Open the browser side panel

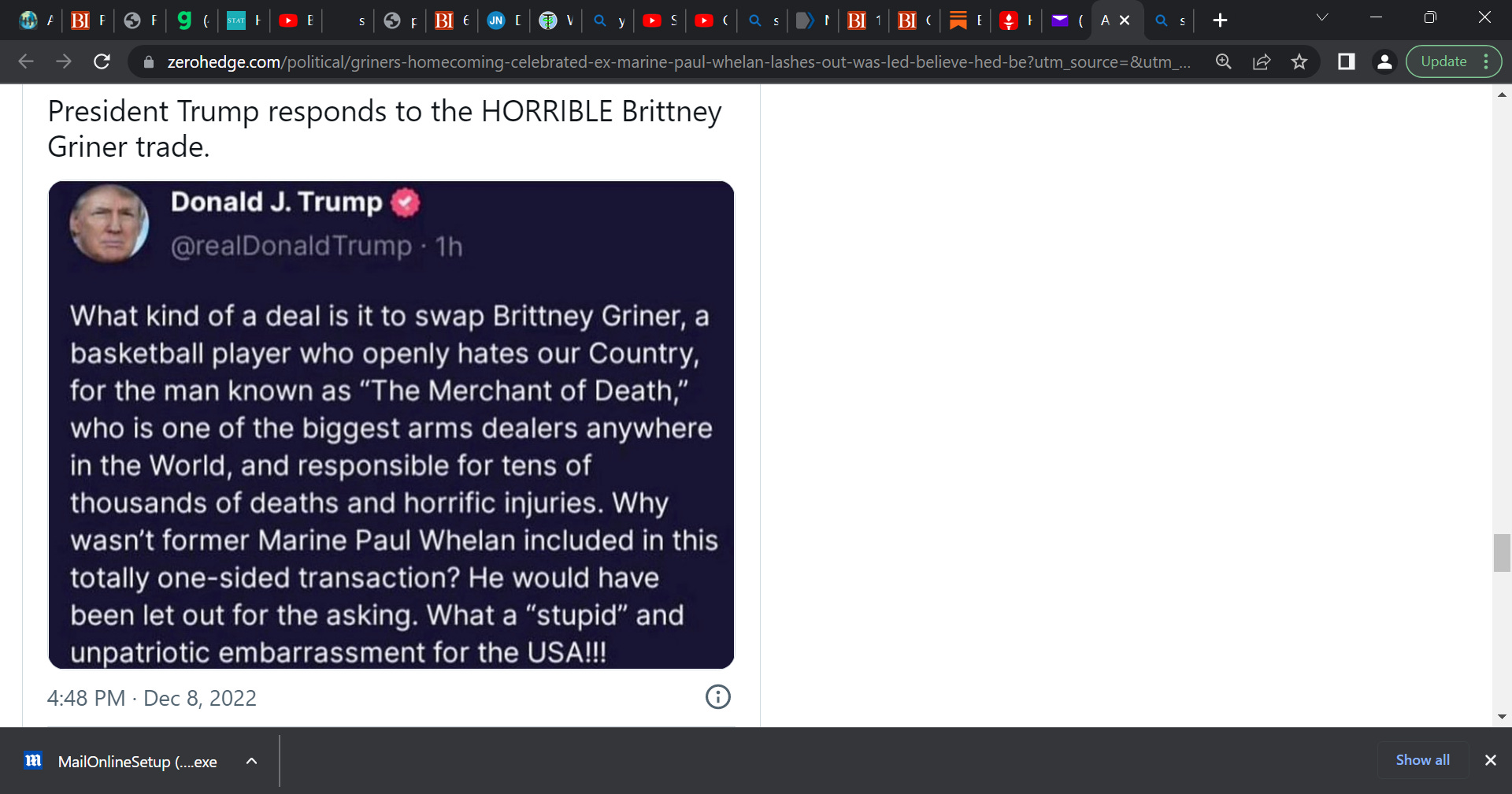(1347, 61)
